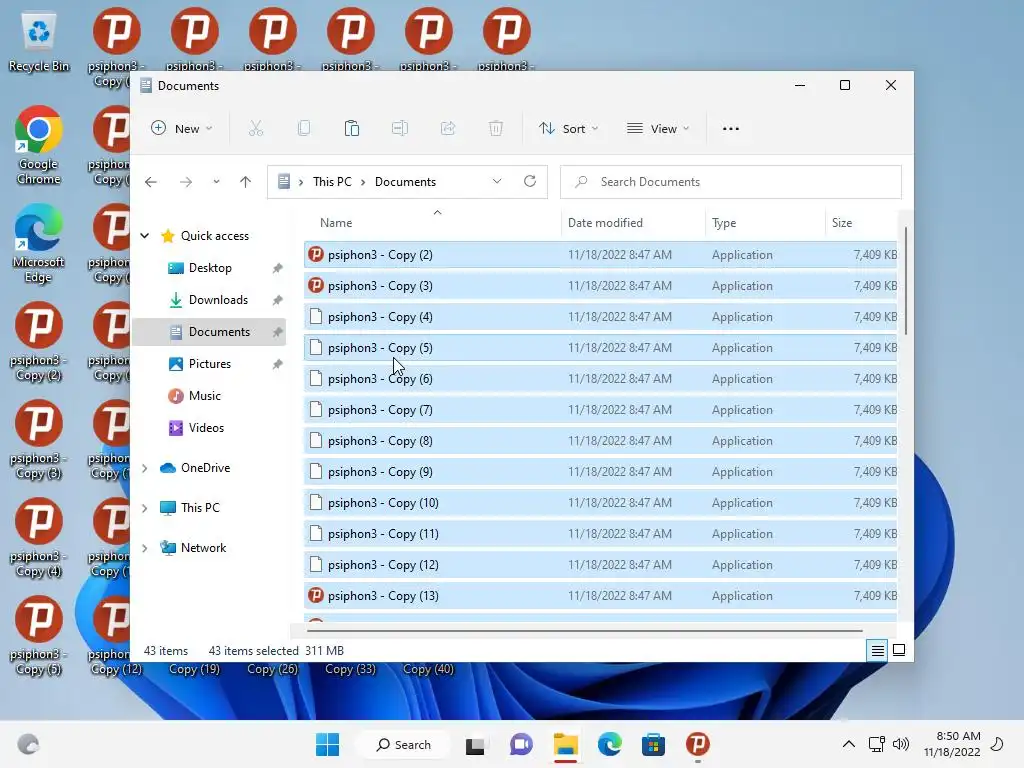Open the View layout dropdown
The width and height of the screenshot is (1024, 768).
pos(657,129)
